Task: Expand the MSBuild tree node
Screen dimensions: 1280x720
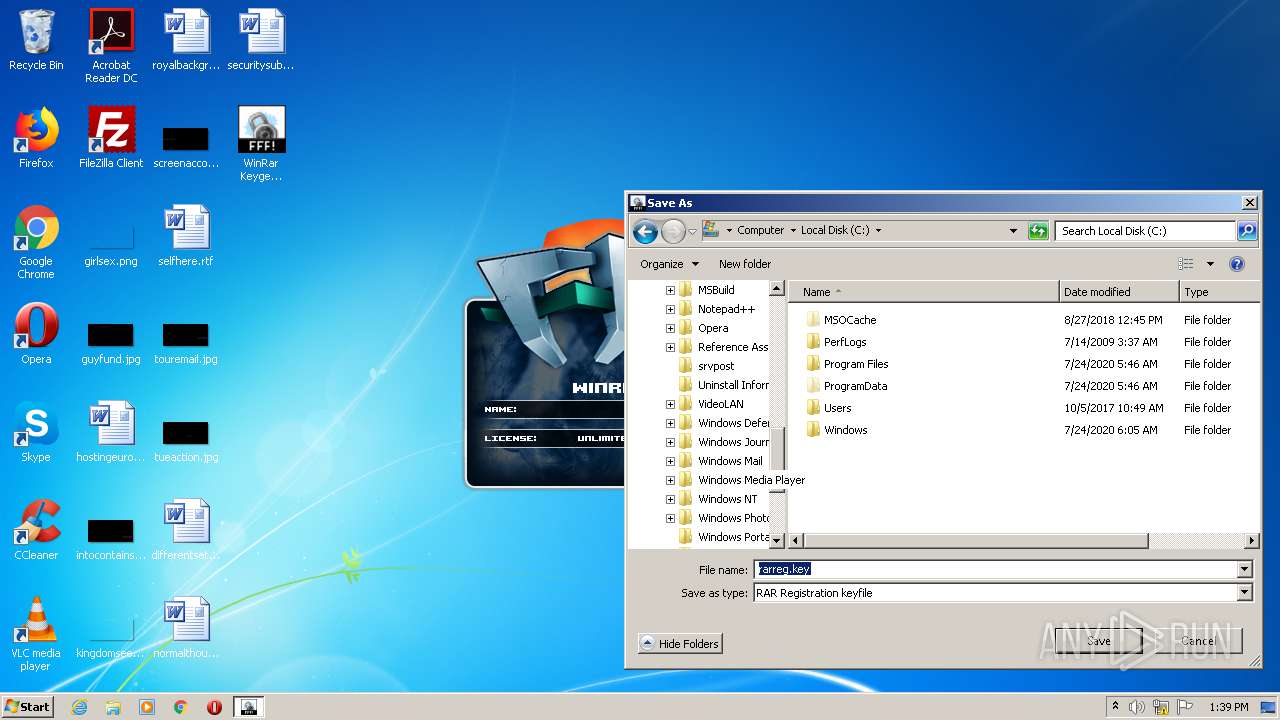Action: tap(670, 290)
